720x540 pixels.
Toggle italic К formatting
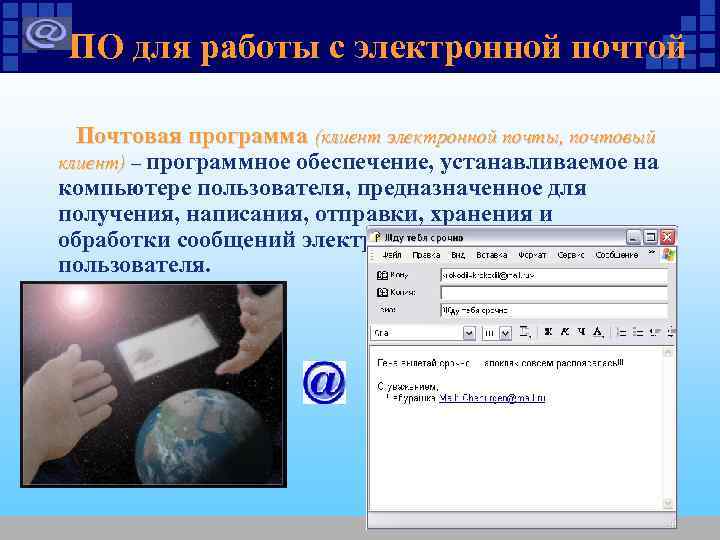[x=565, y=332]
